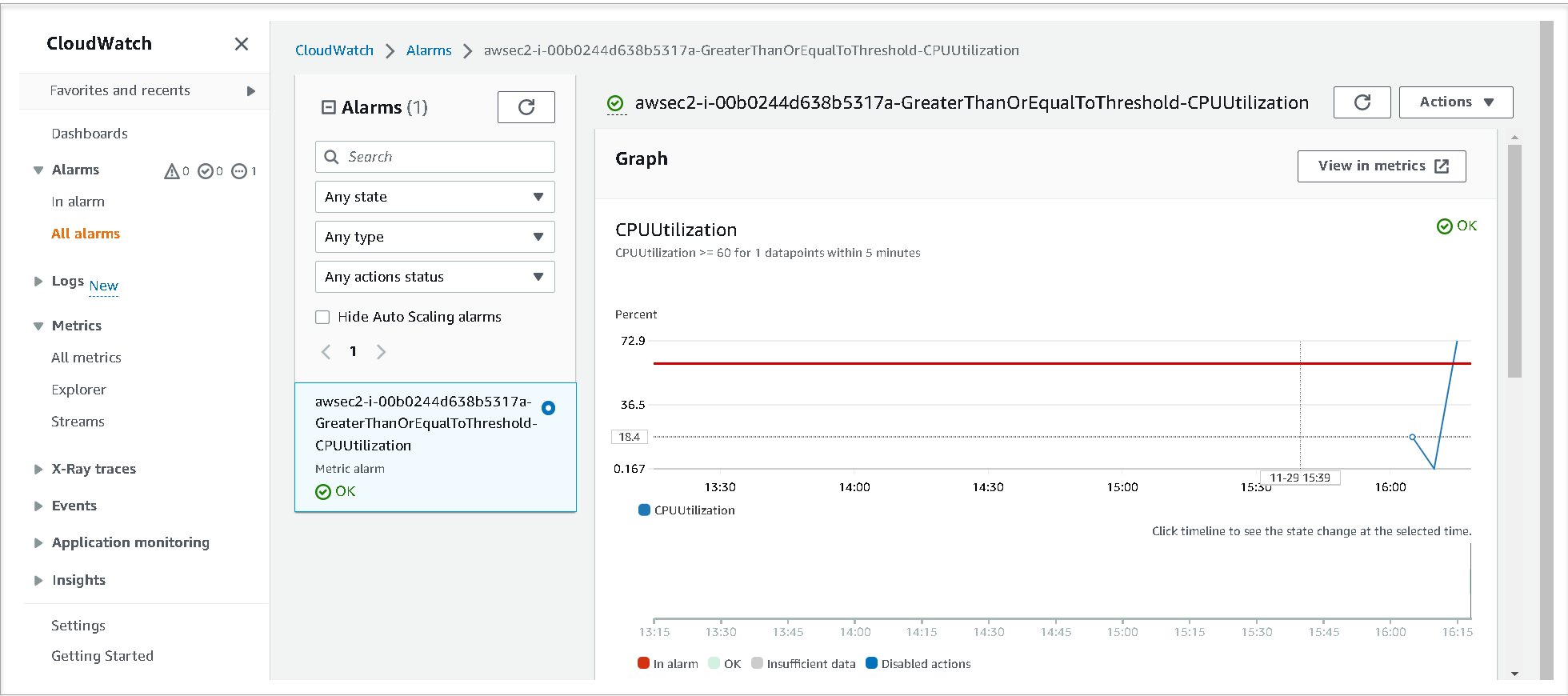Open Explorer under Metrics
This screenshot has height=696, width=1568.
[78, 390]
